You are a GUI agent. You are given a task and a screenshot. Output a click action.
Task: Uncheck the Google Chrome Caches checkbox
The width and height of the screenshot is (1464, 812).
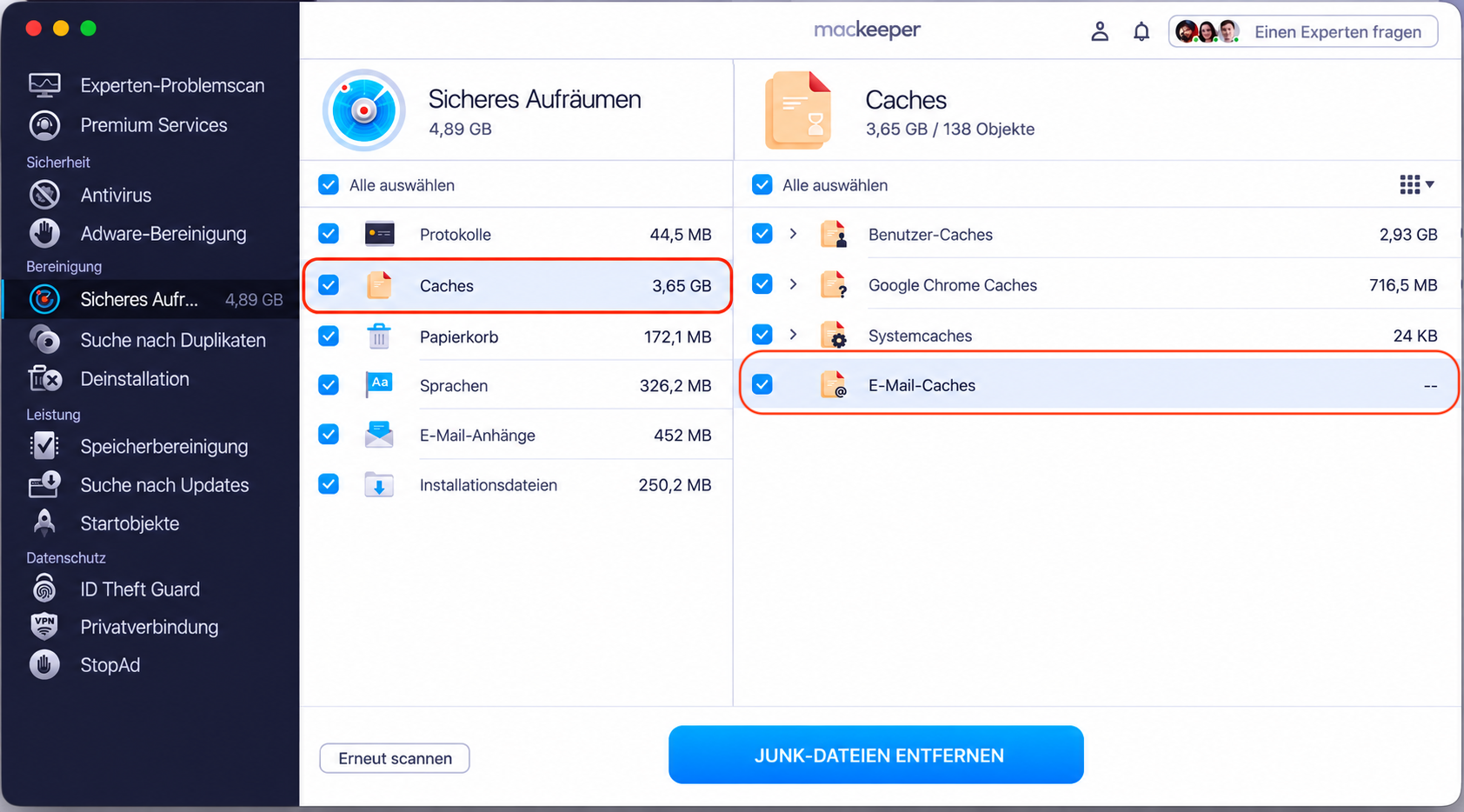762,283
